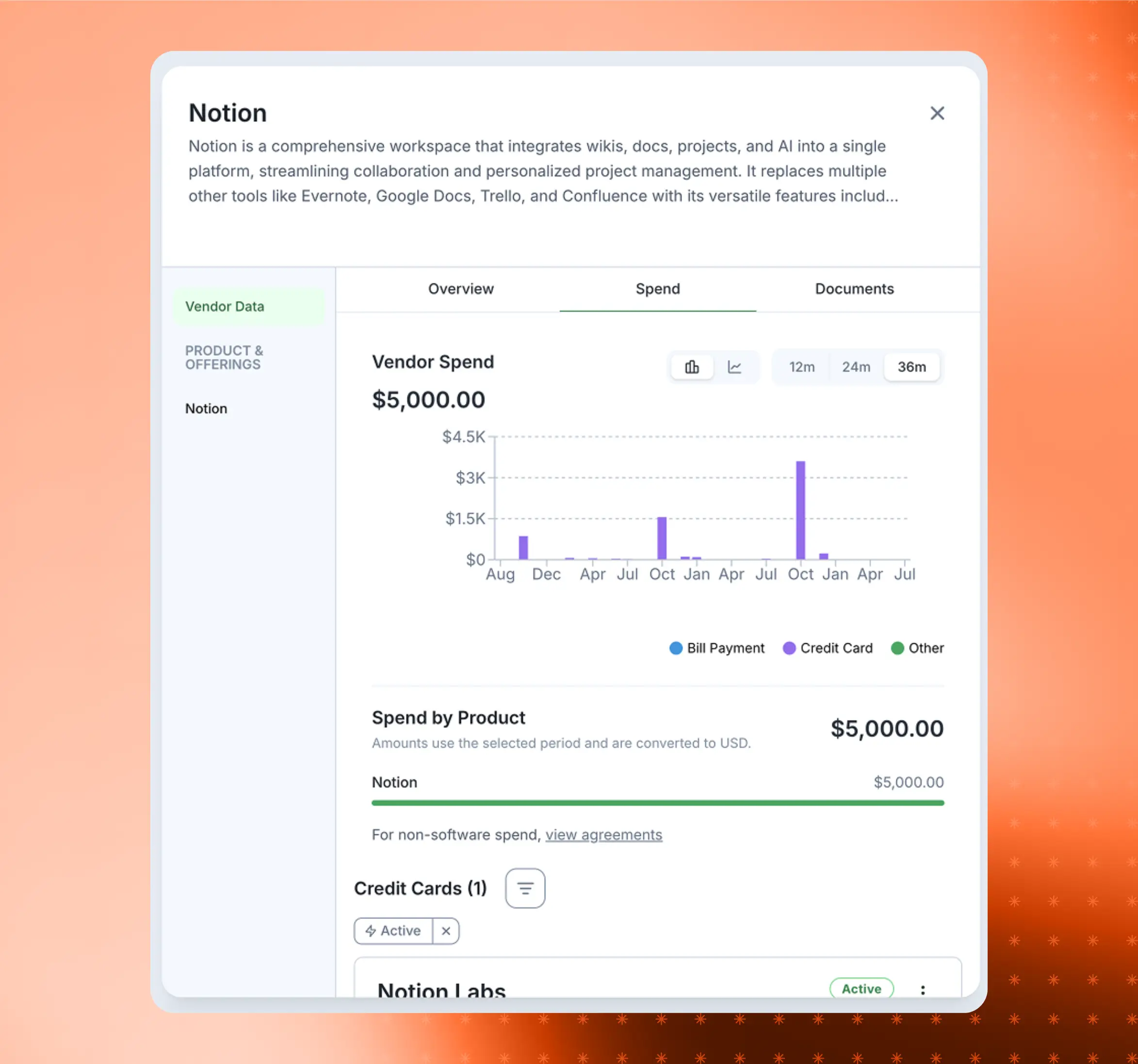
Task: Click the Notion title heading
Action: point(228,113)
